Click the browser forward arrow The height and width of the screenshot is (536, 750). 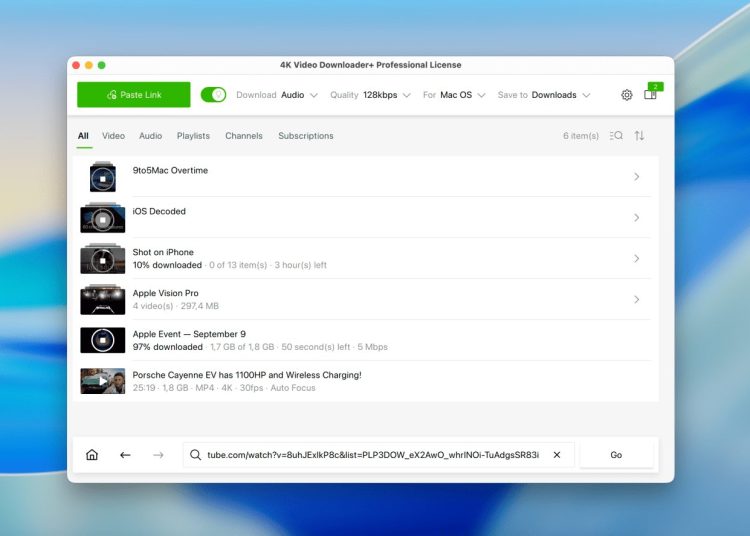coord(158,455)
